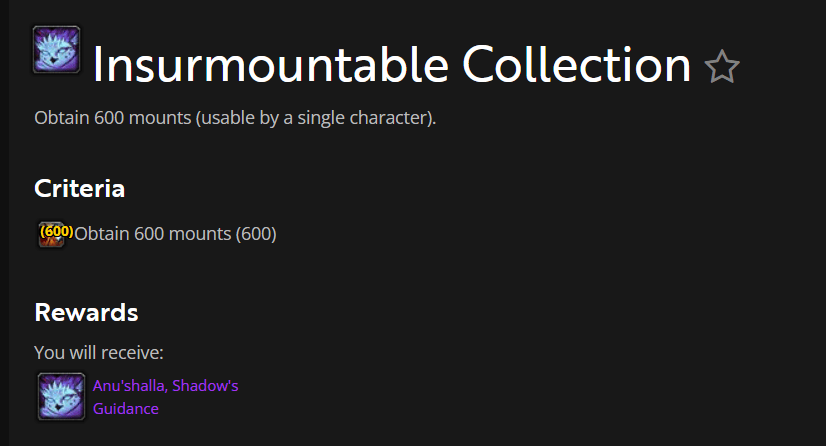
Task: Click the yellow 600 badge on the criteria icon
Action: (57, 230)
